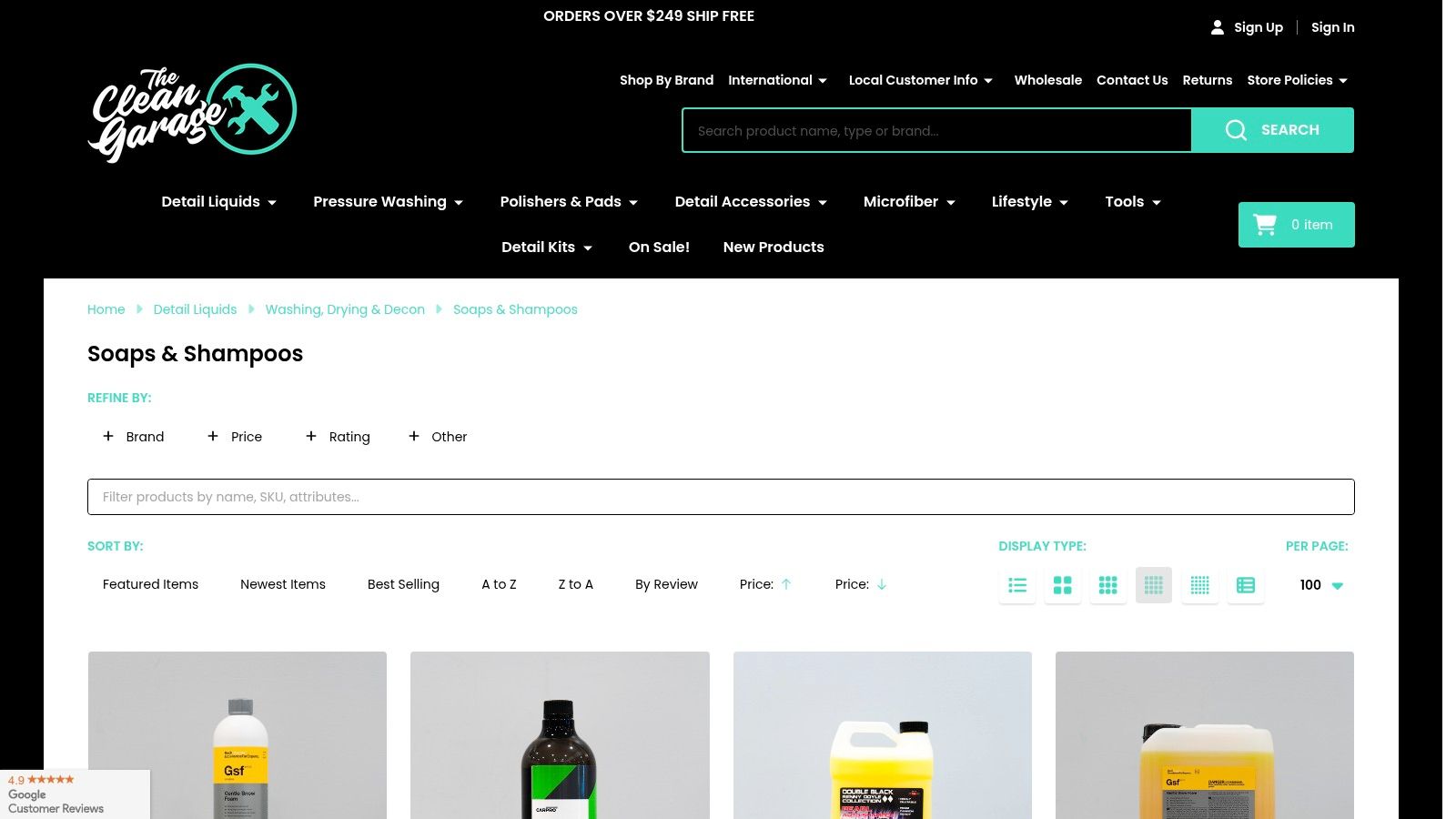Open the shopping cart icon
1456x819 pixels.
click(x=1265, y=225)
